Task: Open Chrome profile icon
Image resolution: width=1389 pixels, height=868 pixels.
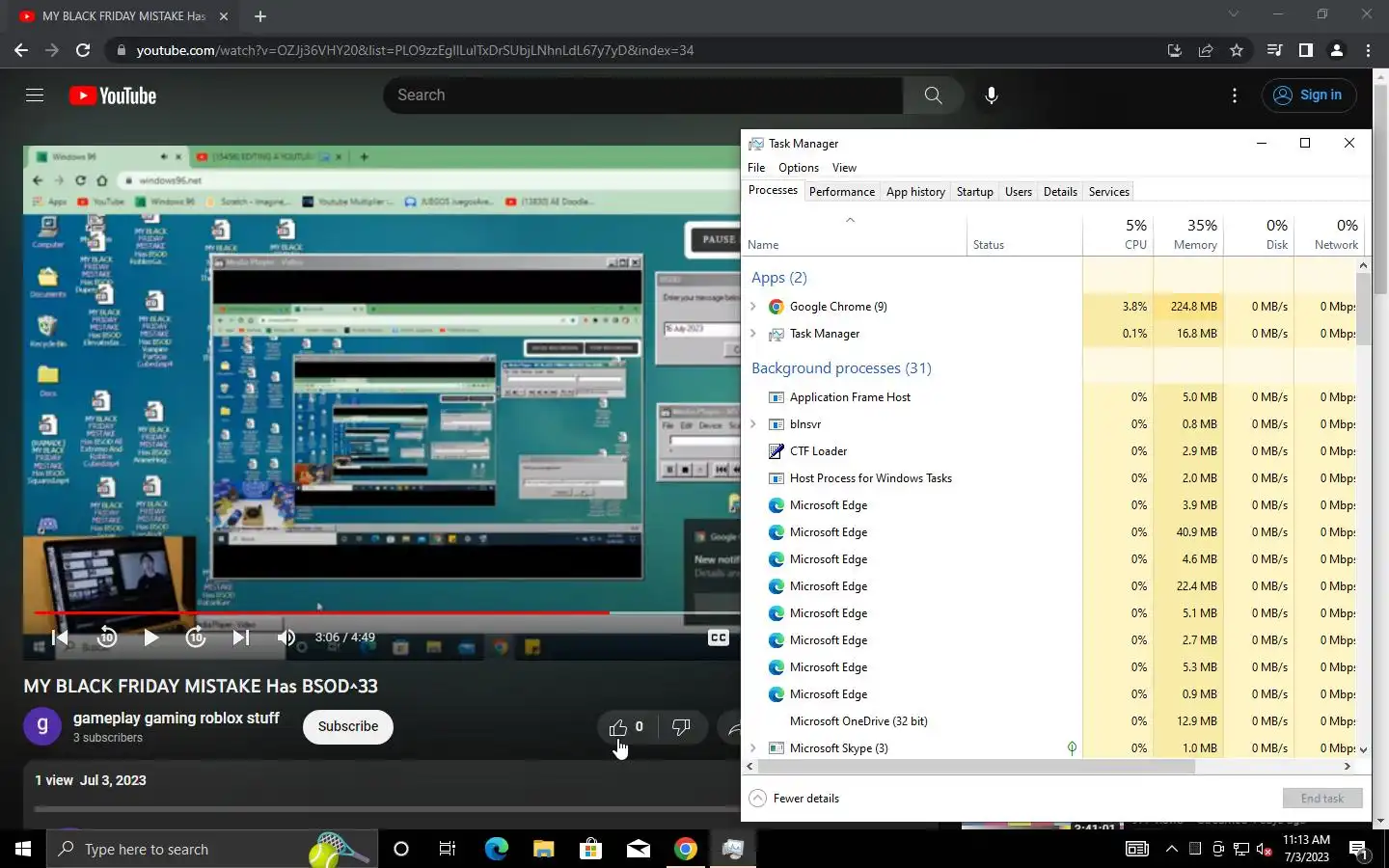Action: (1337, 50)
